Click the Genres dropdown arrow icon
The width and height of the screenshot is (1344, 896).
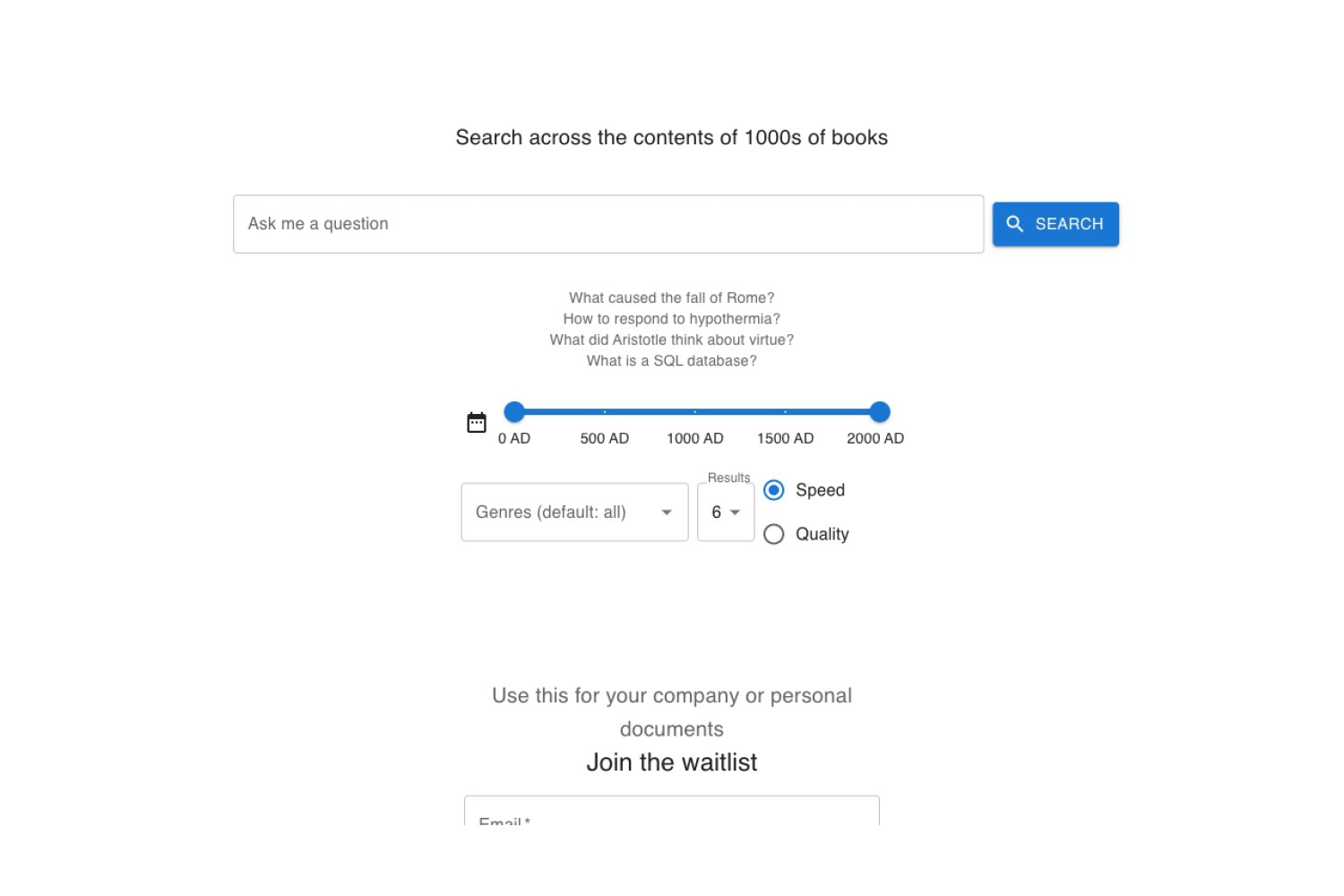pos(667,513)
